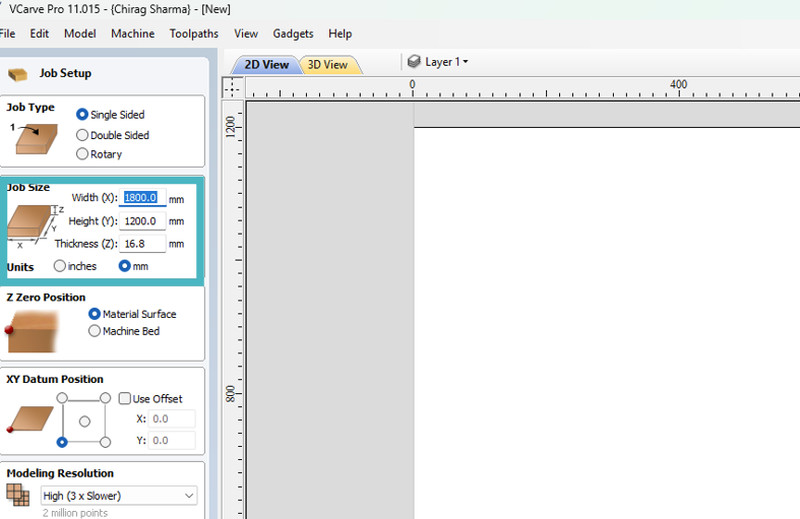Viewport: 800px width, 519px height.
Task: Click the Job Type material illustration
Action: 34,138
